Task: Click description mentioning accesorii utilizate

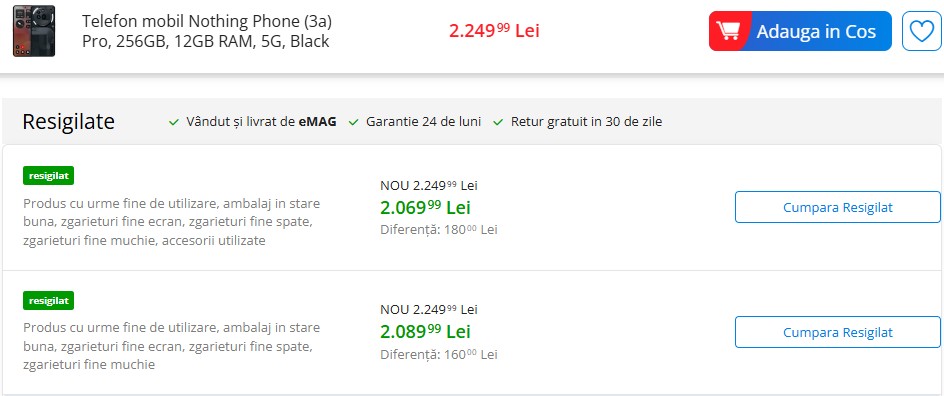Action: [x=172, y=222]
